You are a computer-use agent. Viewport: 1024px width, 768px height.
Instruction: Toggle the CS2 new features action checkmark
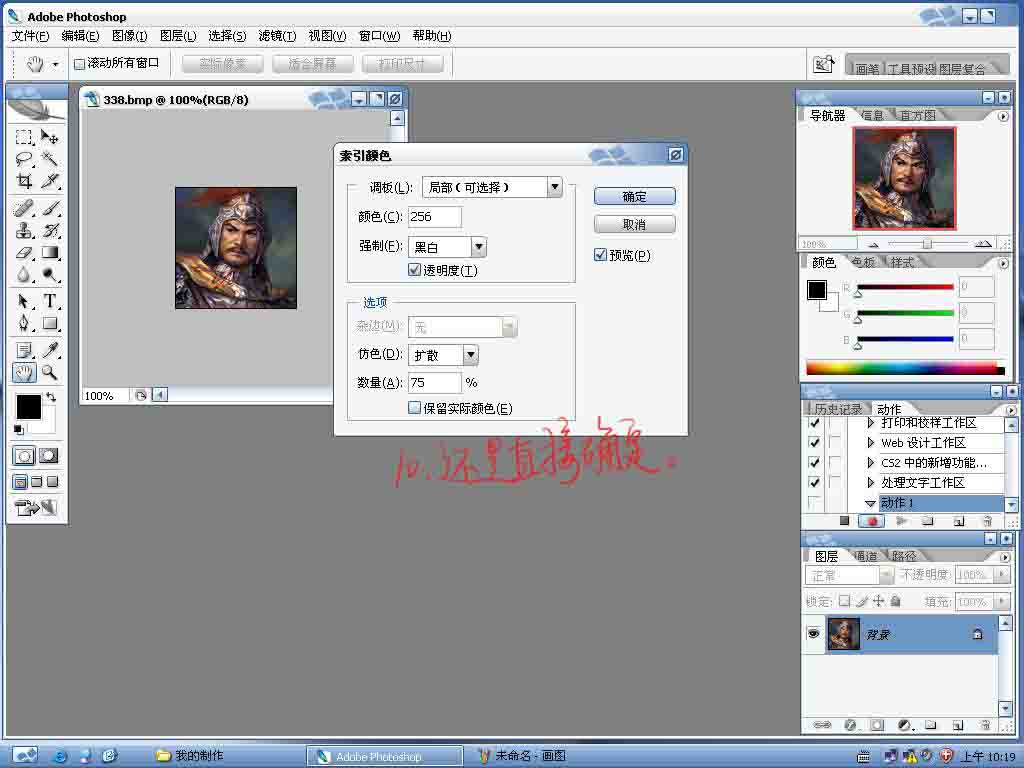pos(814,462)
